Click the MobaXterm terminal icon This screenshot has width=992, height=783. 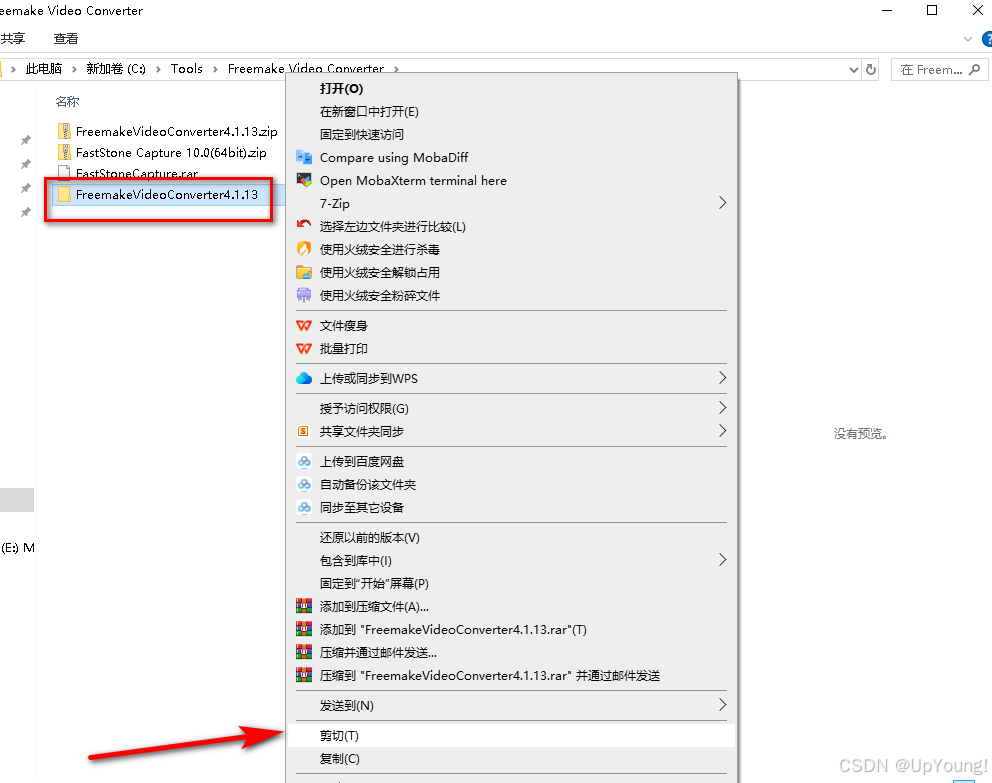(x=304, y=180)
